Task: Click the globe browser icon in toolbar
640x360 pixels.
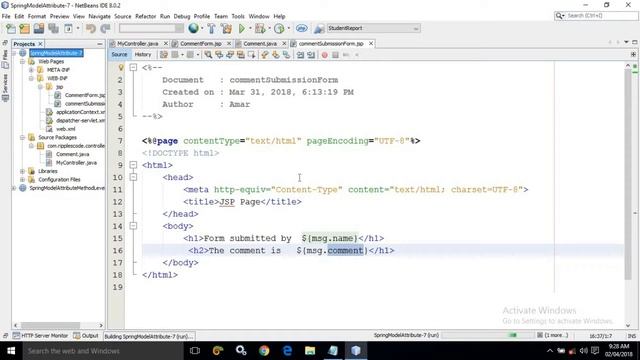Action: click(193, 28)
